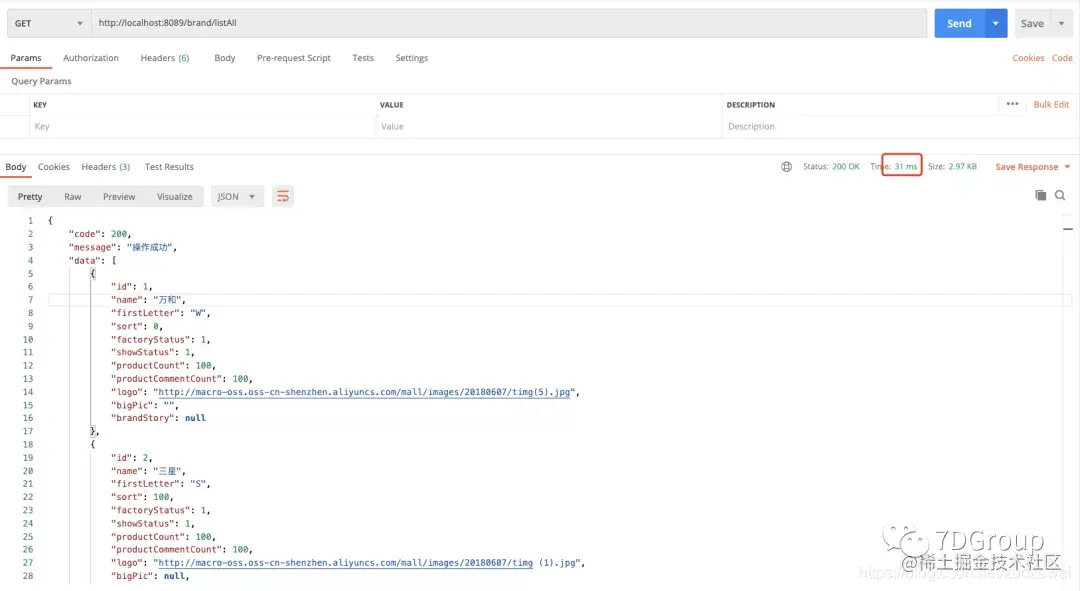Open the Authorization tab
Screen dimensions: 1080x591
coord(91,58)
